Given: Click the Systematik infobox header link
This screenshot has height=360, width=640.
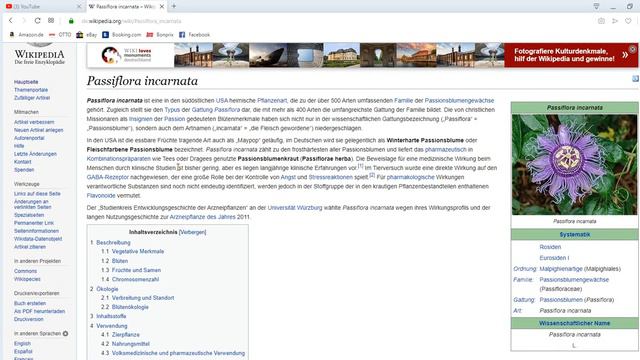Looking at the screenshot, I should click(x=575, y=235).
